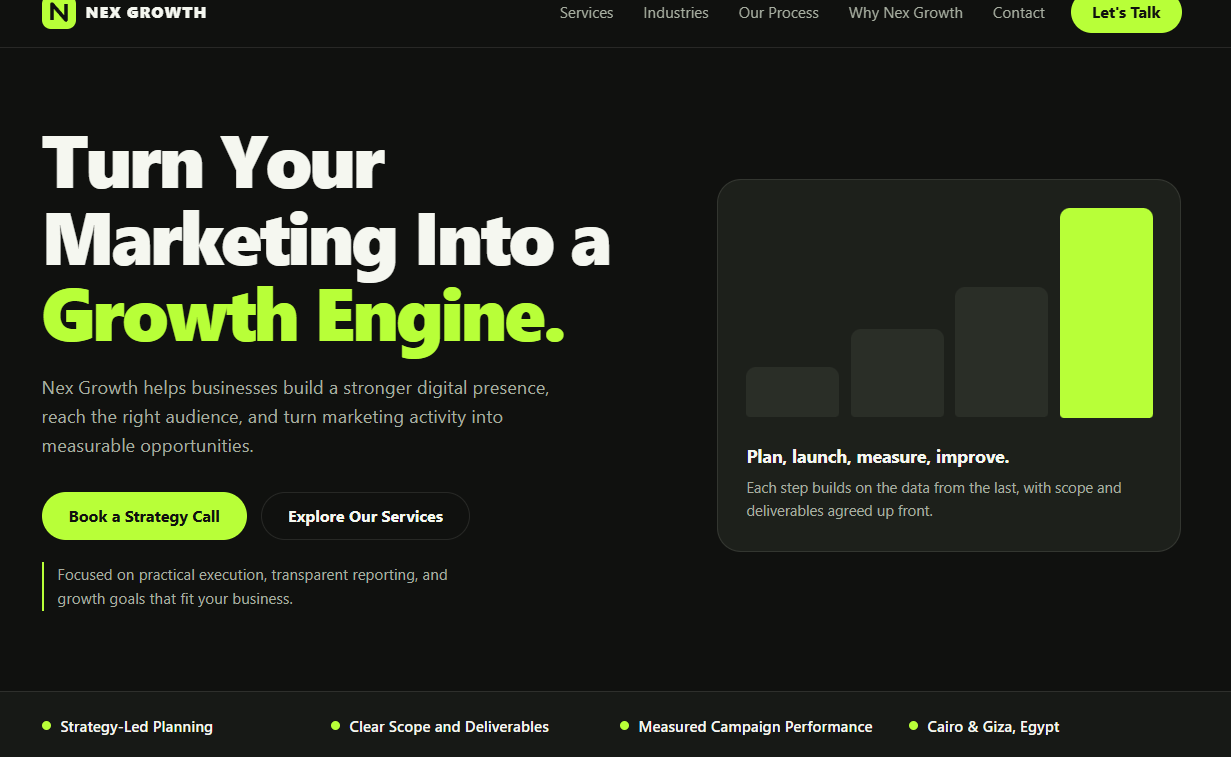This screenshot has height=757, width=1231.
Task: Click 'Measured Campaign Performance' feature text
Action: point(755,727)
